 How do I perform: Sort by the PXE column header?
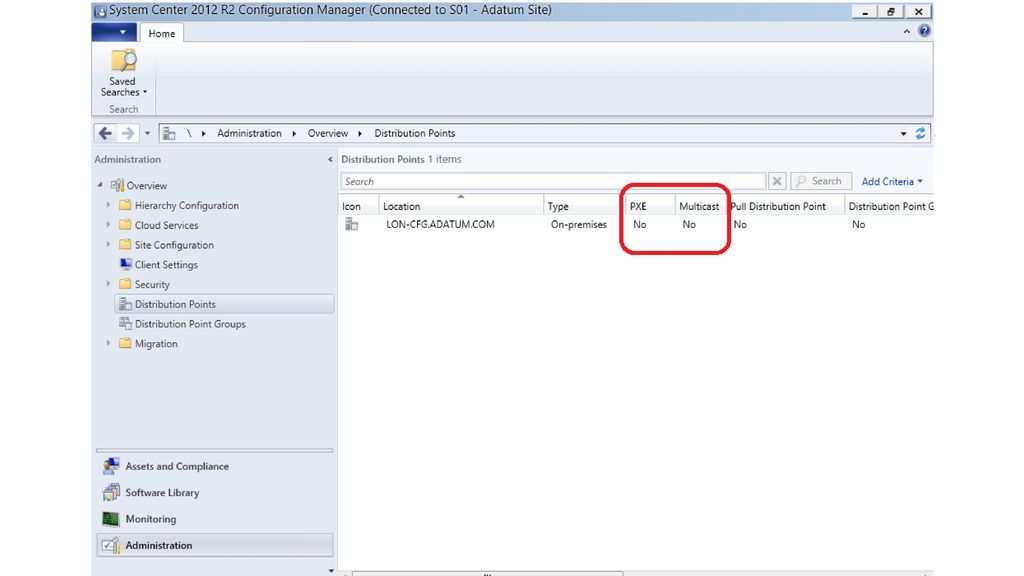(650, 206)
